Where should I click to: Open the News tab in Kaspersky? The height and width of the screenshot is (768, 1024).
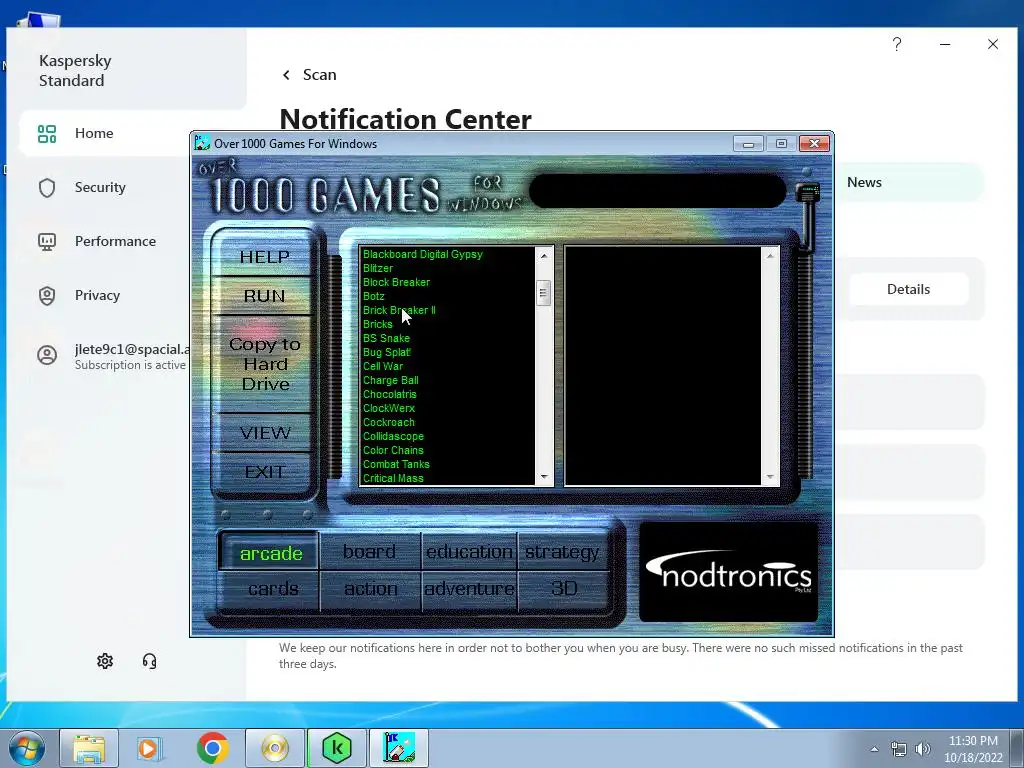pos(864,182)
